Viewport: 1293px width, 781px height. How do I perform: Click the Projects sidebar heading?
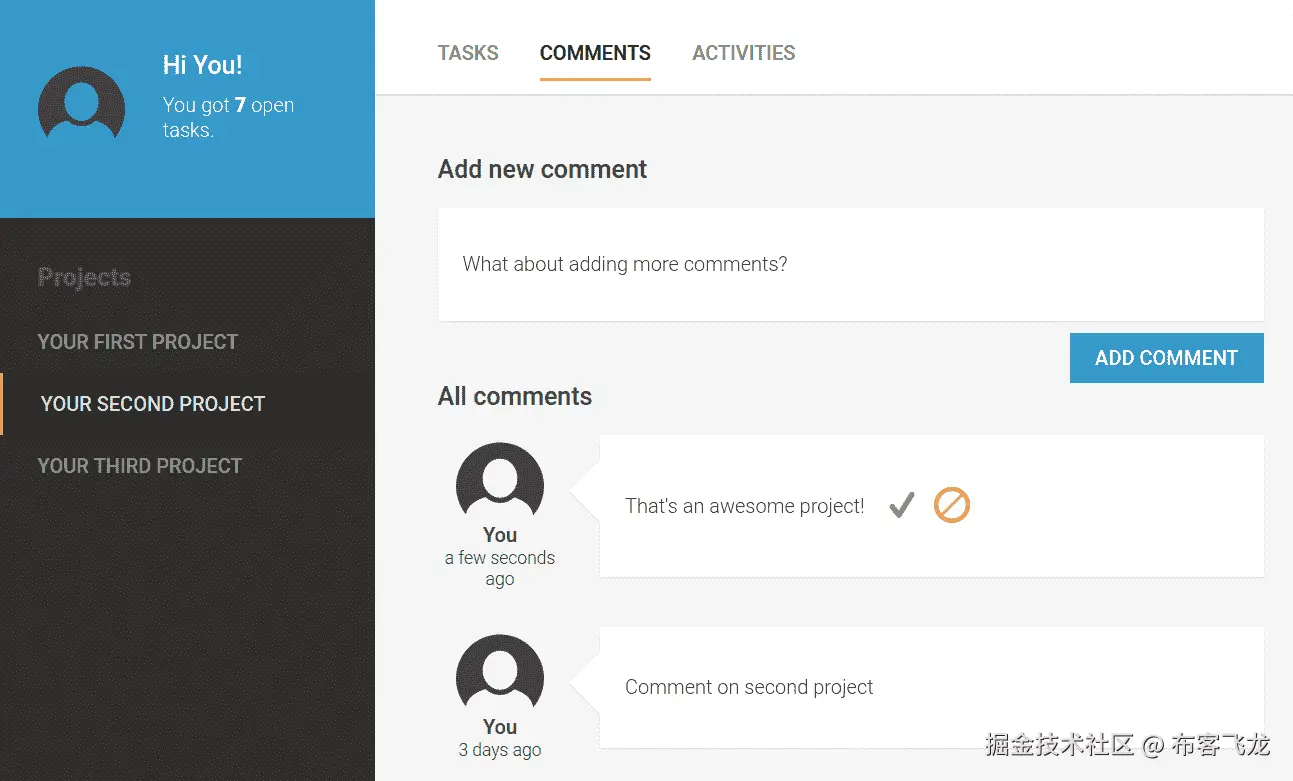coord(84,277)
